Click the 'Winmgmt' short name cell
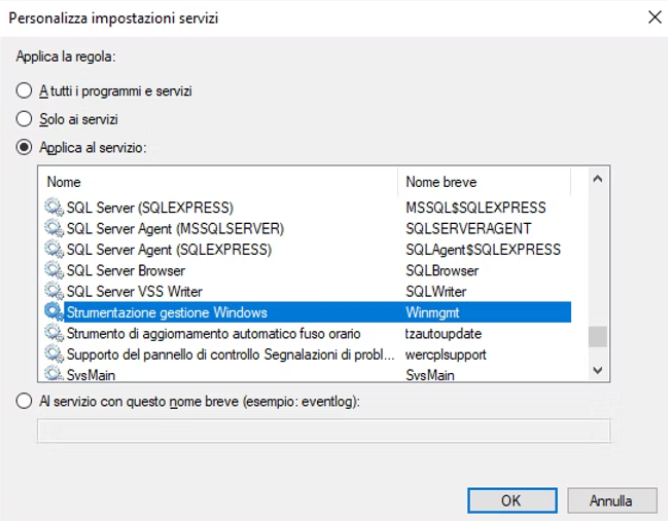The height and width of the screenshot is (521, 668). tap(432, 312)
